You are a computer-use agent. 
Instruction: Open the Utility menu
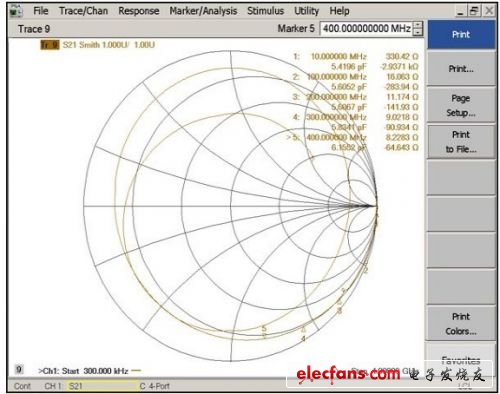[306, 11]
